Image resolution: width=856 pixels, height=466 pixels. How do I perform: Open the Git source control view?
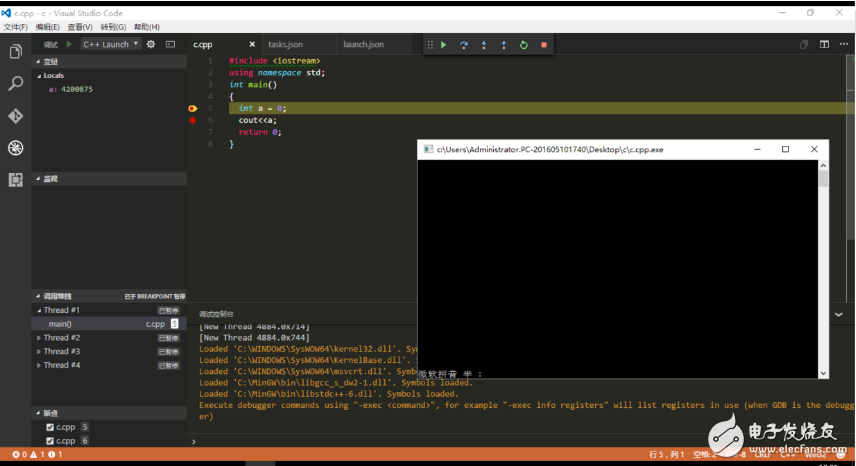coord(15,116)
